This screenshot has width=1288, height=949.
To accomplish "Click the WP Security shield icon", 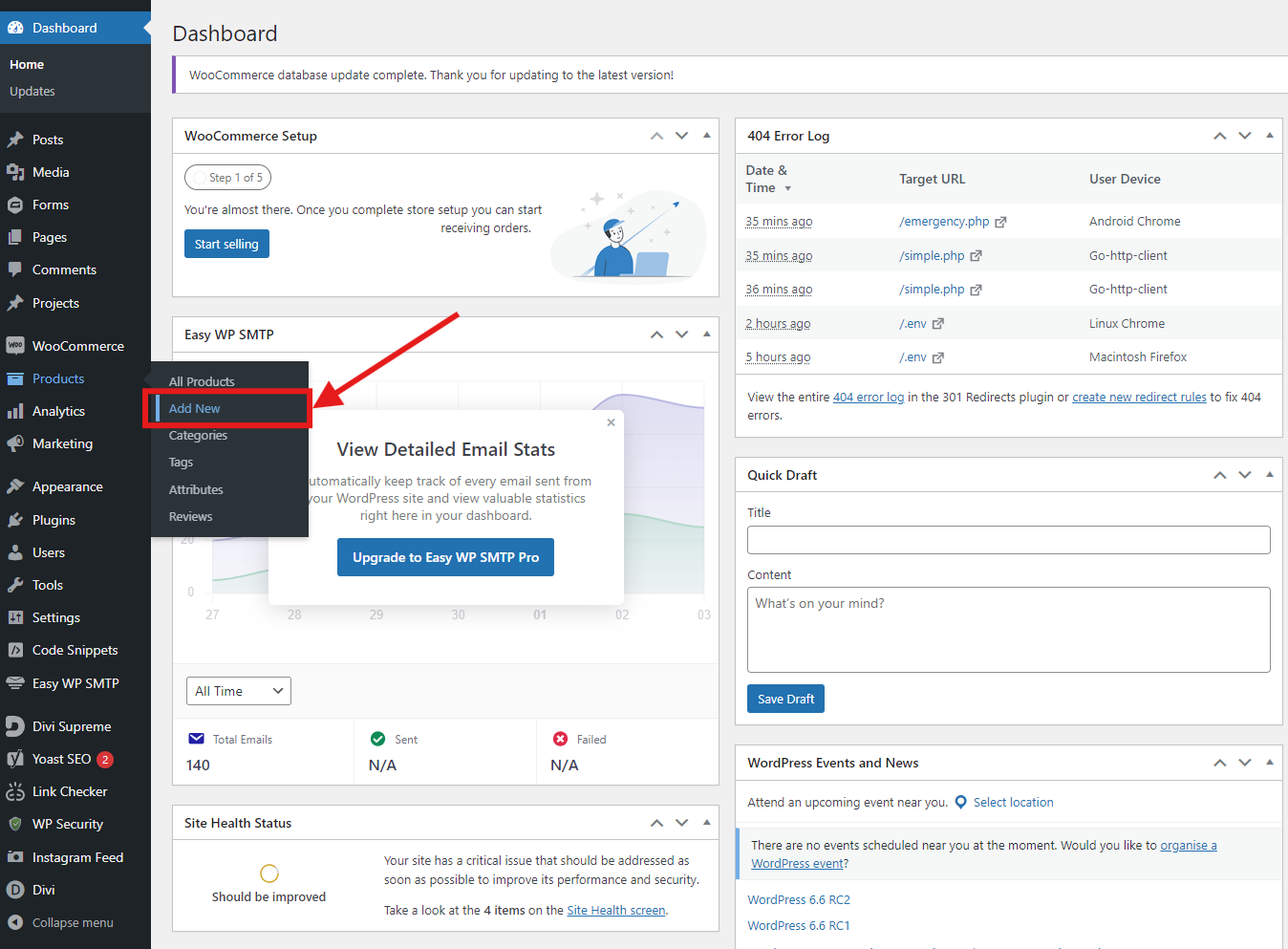I will [15, 824].
